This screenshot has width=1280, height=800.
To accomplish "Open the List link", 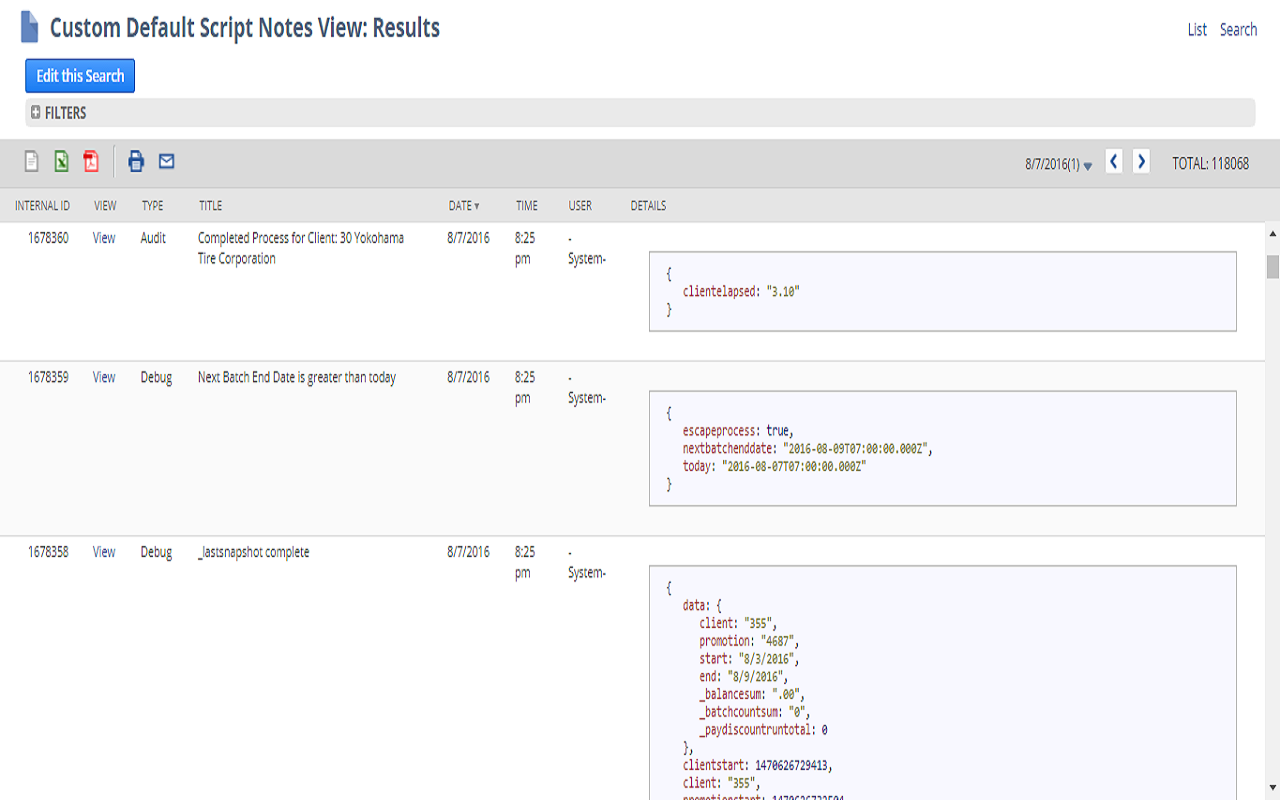I will pos(1197,30).
